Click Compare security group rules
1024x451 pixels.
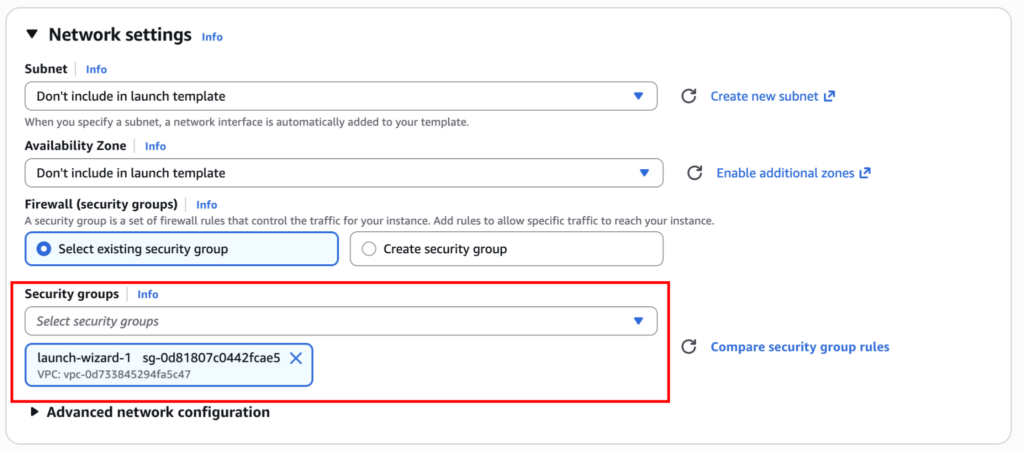coord(799,347)
